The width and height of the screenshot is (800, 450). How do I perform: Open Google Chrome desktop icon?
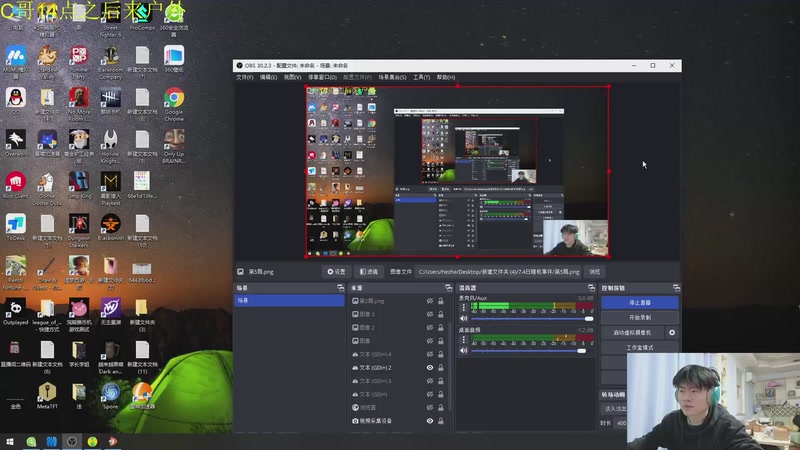[174, 104]
